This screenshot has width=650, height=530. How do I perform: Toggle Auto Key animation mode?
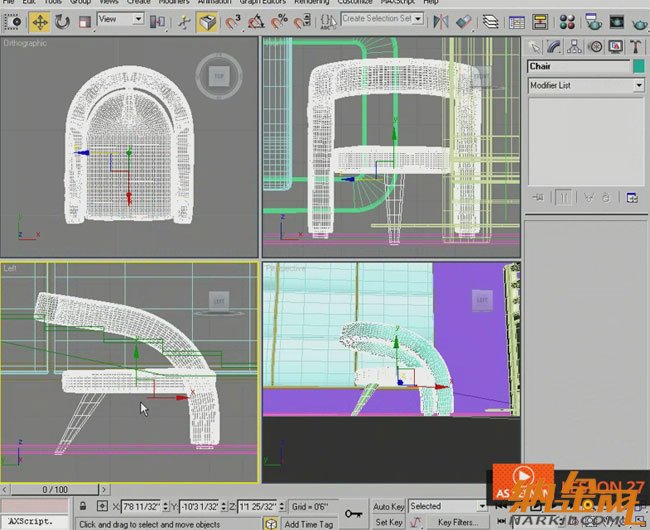click(x=388, y=507)
